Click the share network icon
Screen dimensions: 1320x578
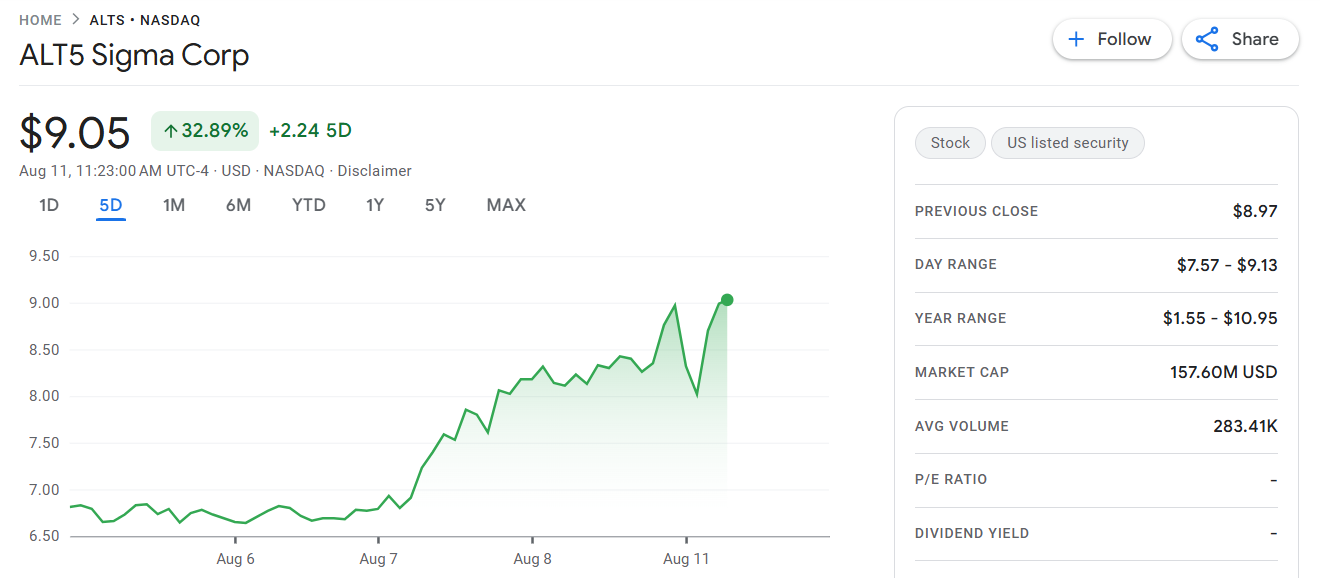pyautogui.click(x=1207, y=39)
